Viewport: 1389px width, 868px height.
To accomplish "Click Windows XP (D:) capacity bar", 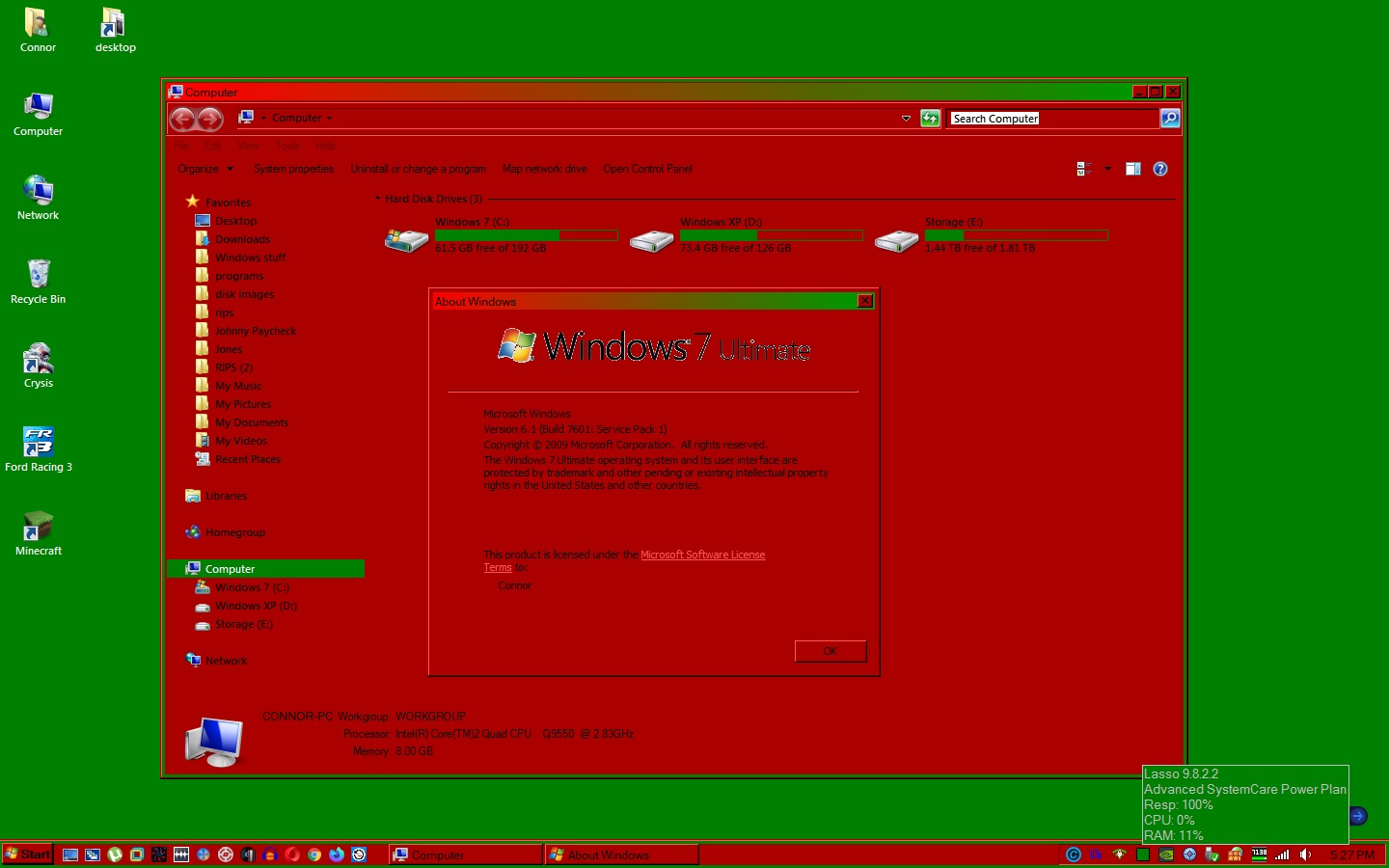I will 772,235.
